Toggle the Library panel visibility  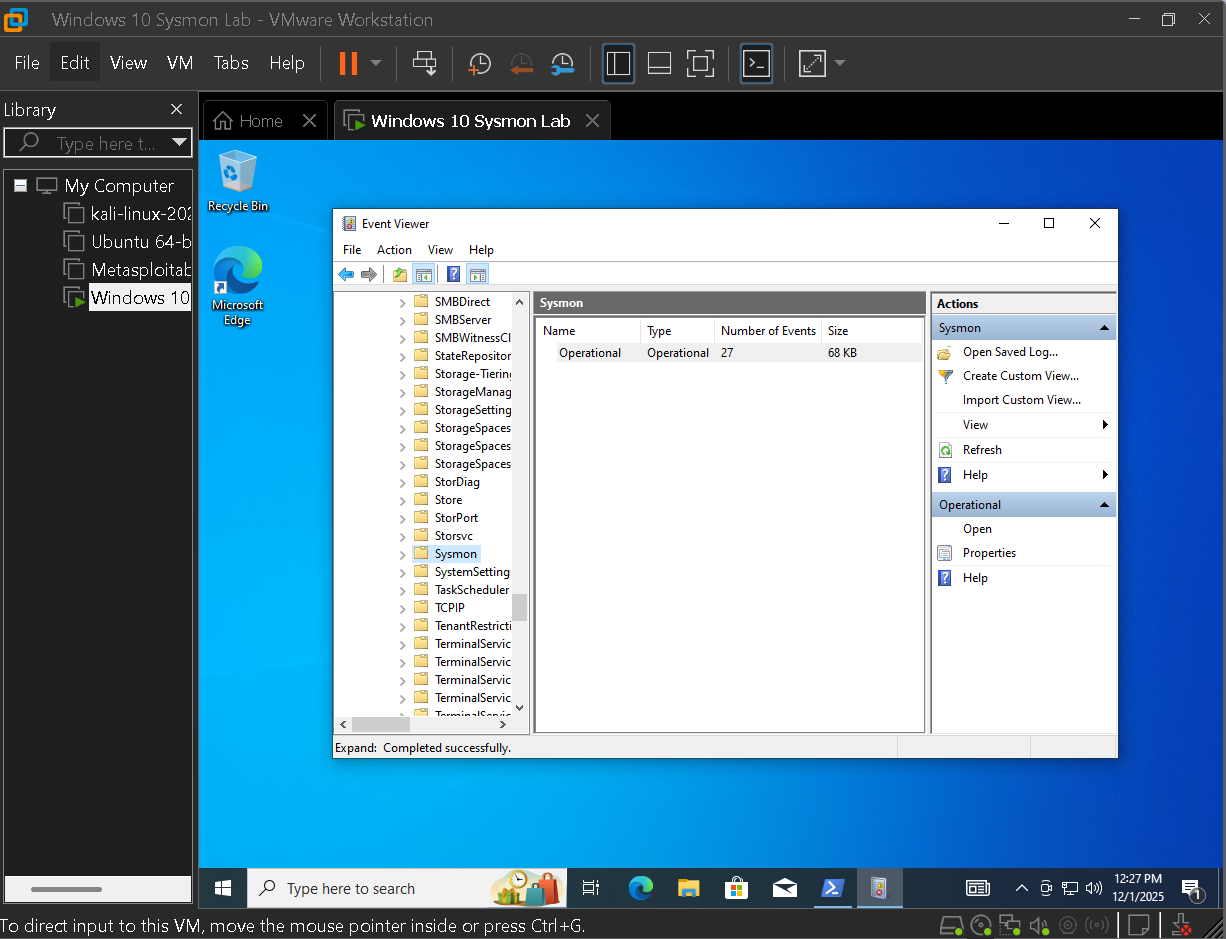618,63
